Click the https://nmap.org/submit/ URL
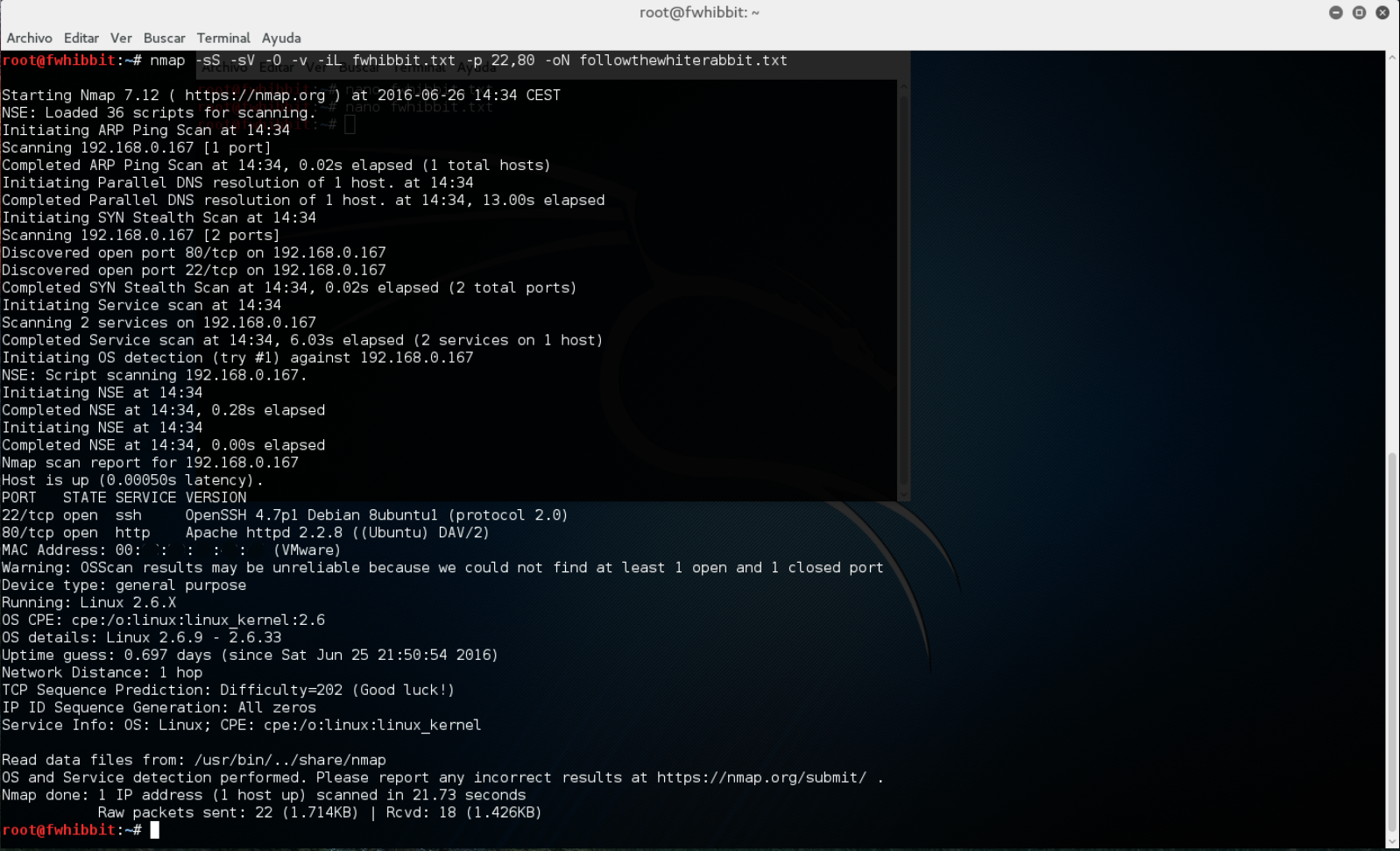 [761, 778]
